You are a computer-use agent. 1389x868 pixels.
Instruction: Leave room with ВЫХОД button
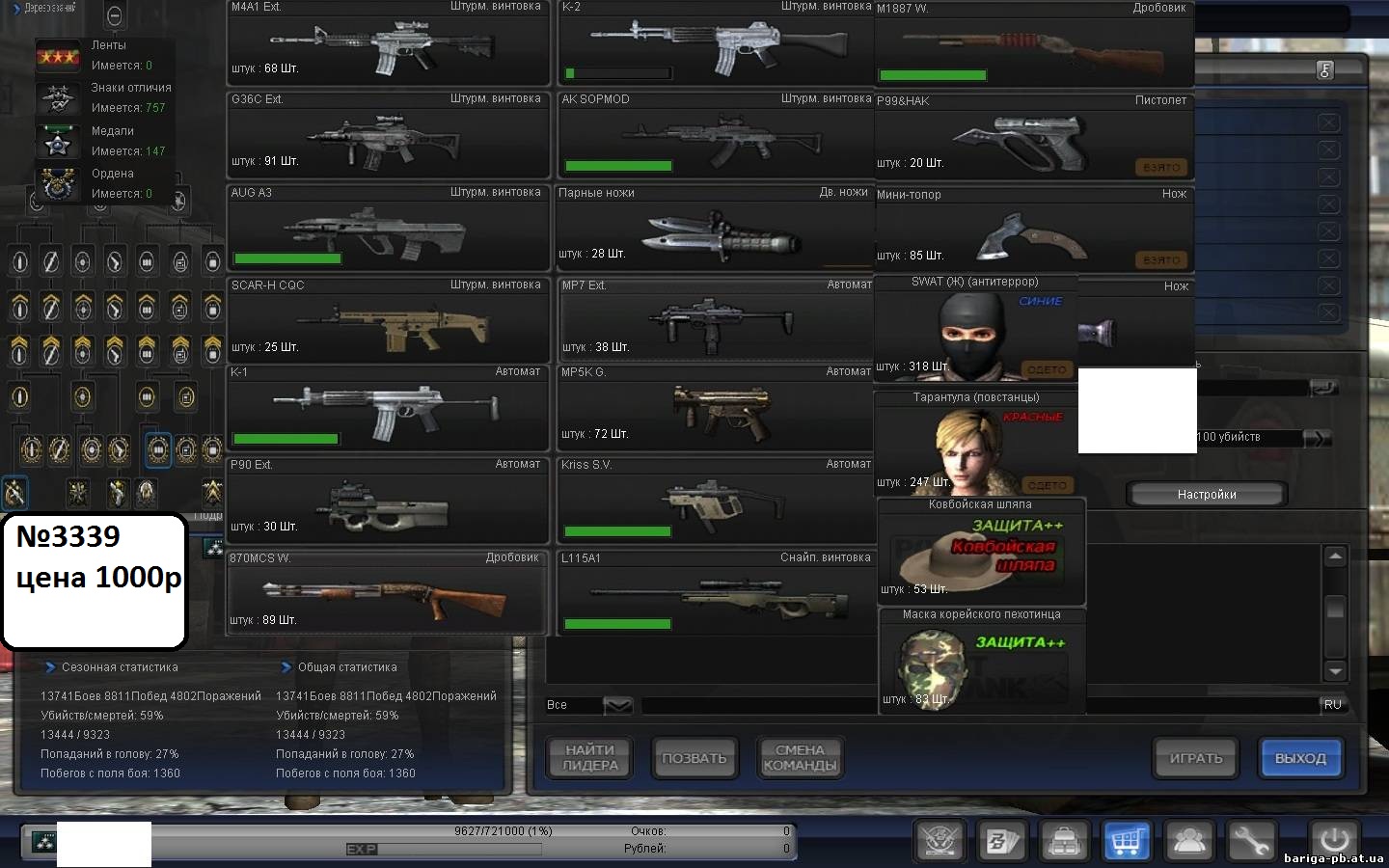tap(1300, 758)
